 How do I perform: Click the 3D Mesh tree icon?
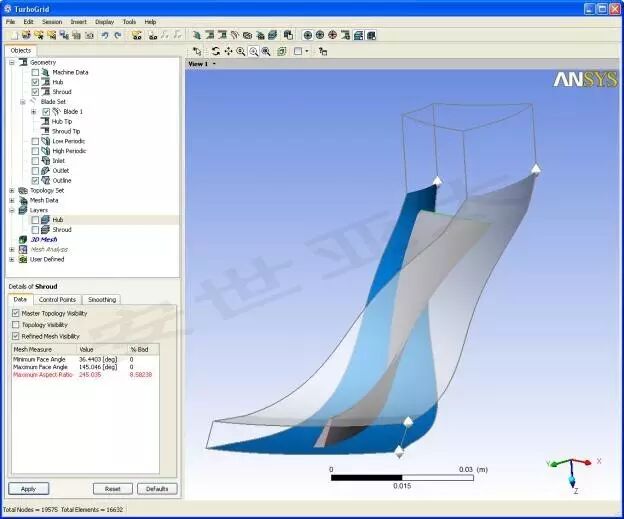[x=23, y=240]
